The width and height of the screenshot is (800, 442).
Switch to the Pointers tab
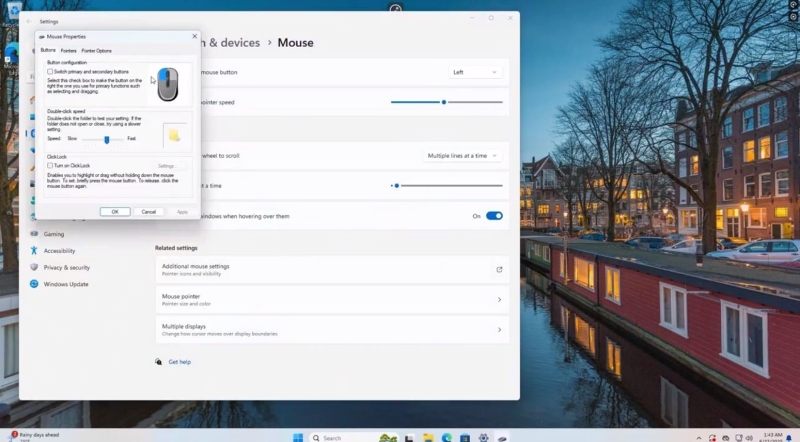[x=68, y=50]
